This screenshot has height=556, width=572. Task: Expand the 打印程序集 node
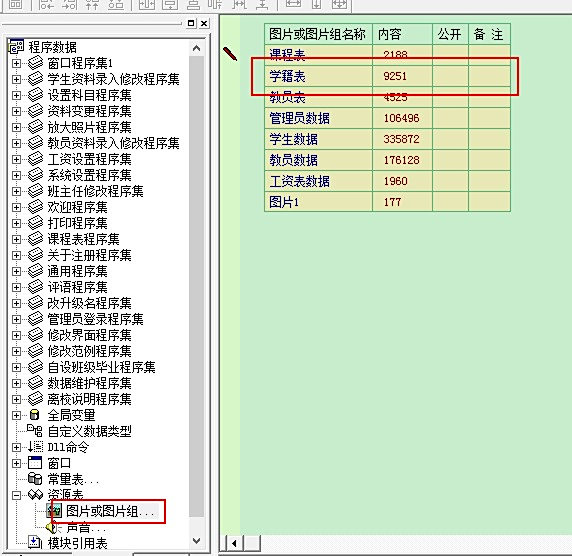16,223
